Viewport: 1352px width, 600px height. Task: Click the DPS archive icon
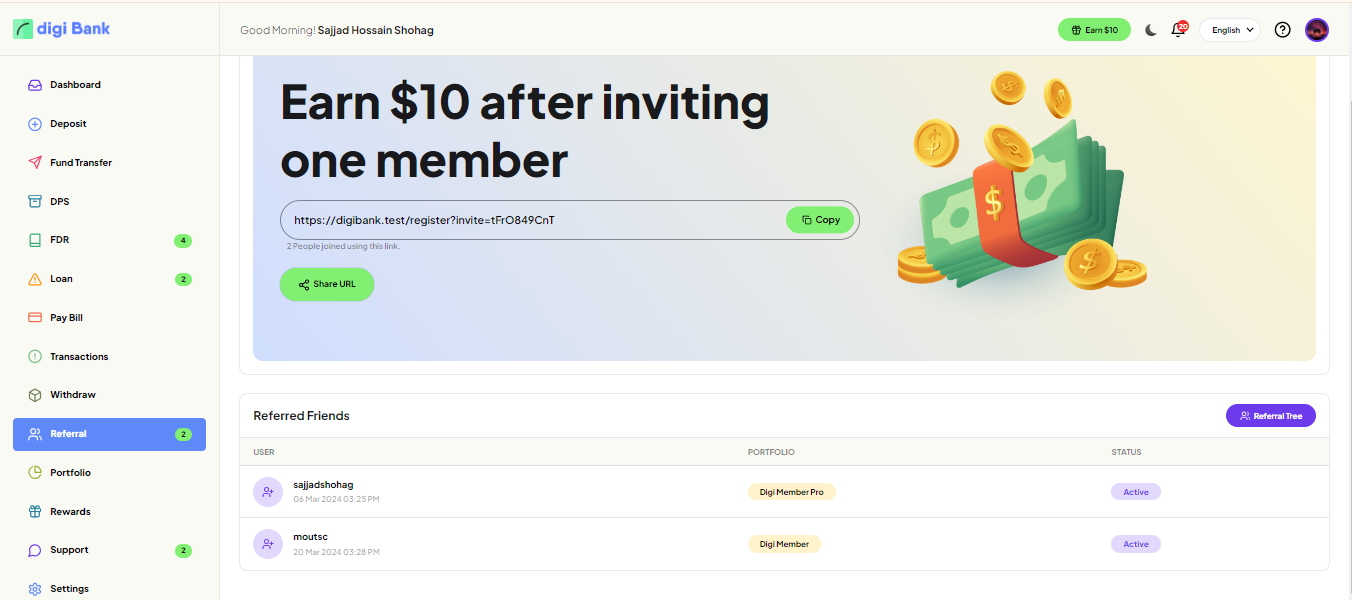point(35,201)
